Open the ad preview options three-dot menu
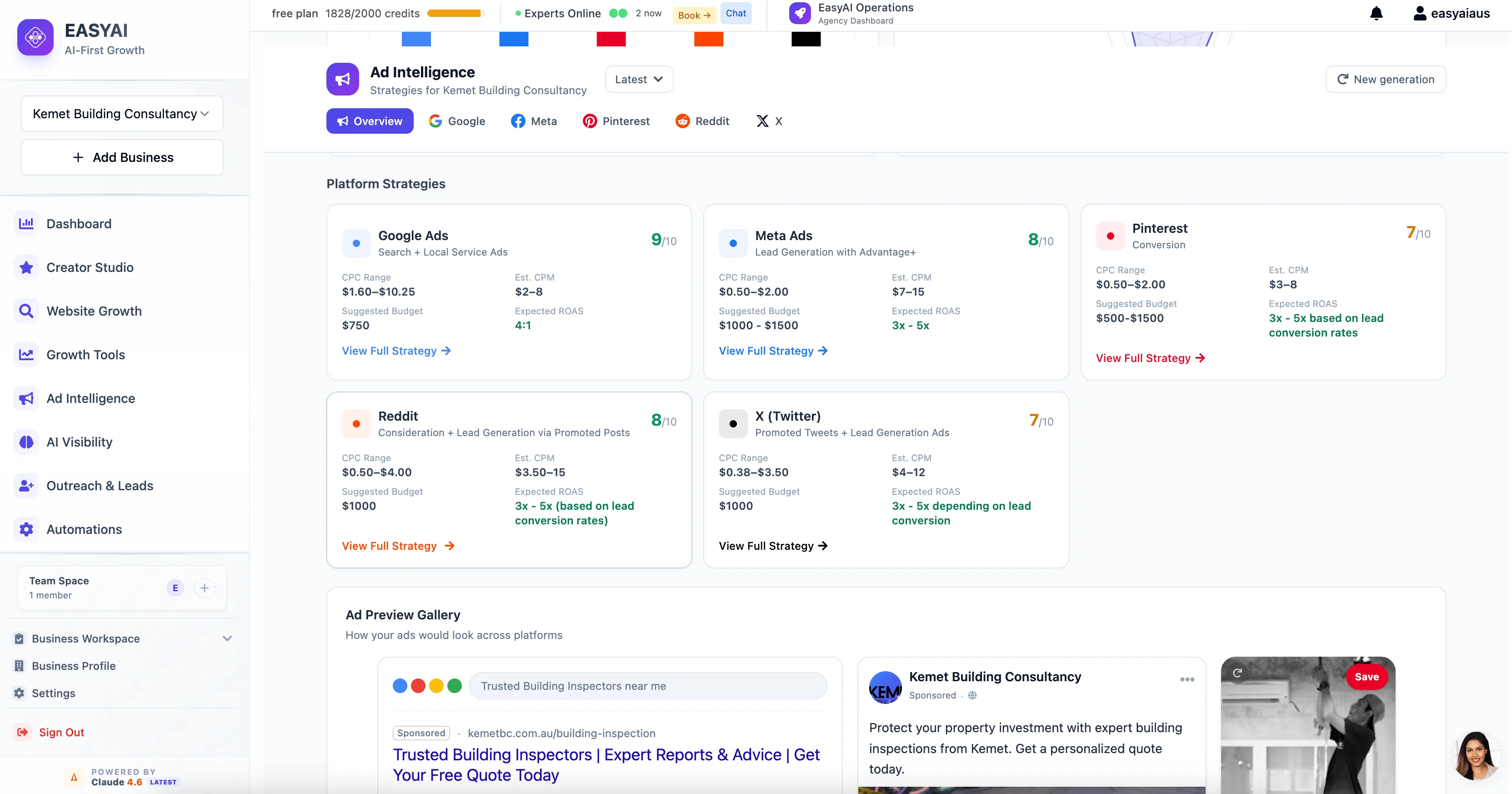The width and height of the screenshot is (1512, 794). tap(1186, 679)
